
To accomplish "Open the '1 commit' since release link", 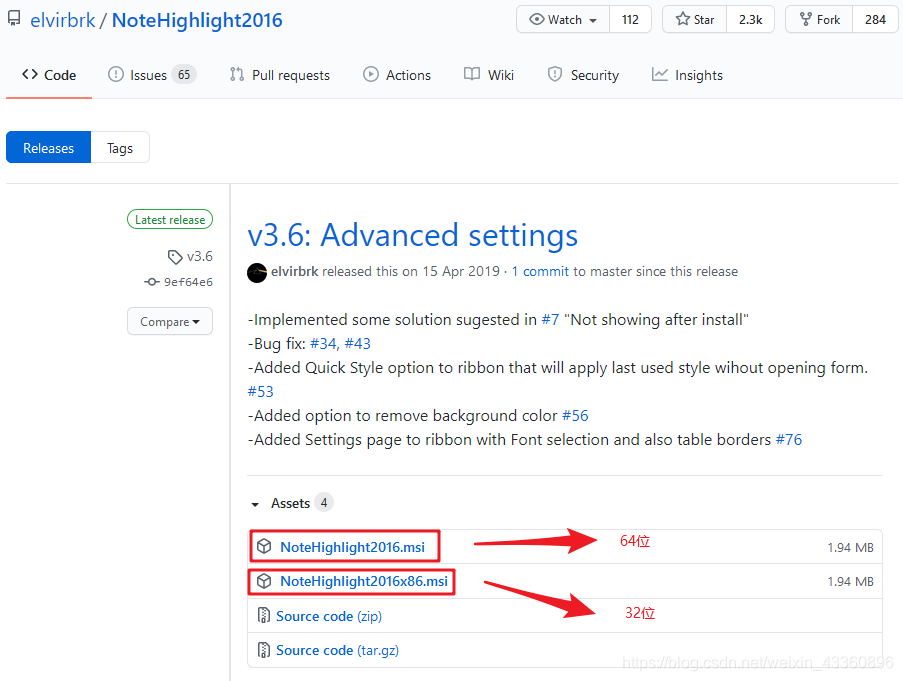I will pyautogui.click(x=540, y=271).
